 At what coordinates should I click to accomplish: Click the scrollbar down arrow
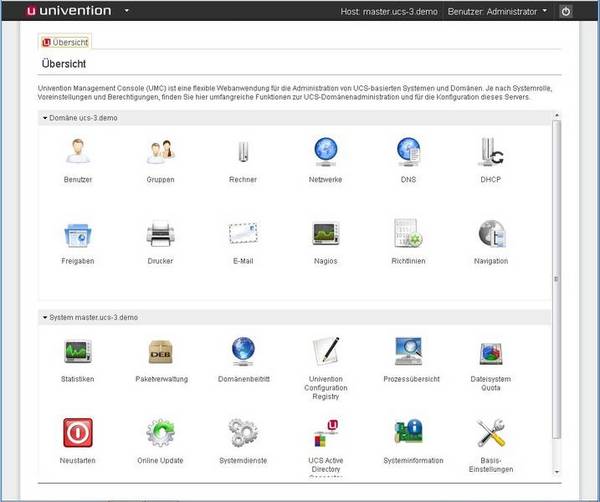[x=557, y=472]
